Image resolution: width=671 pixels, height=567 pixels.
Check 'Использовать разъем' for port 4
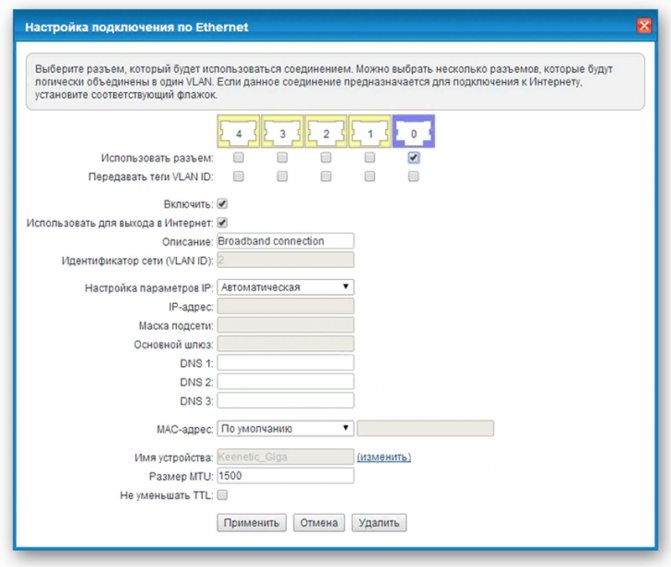(x=238, y=157)
